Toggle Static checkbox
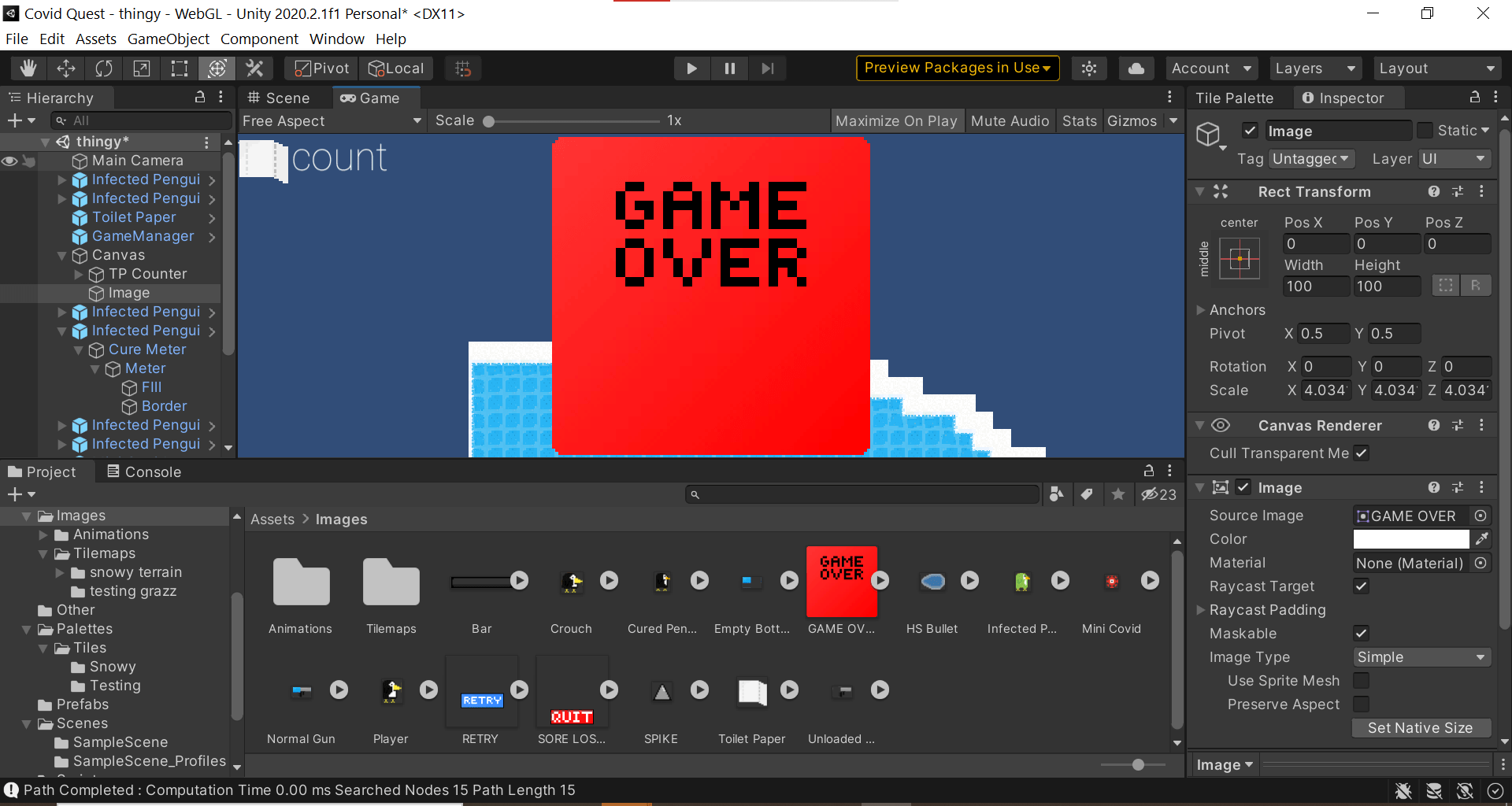The height and width of the screenshot is (806, 1512). point(1425,131)
